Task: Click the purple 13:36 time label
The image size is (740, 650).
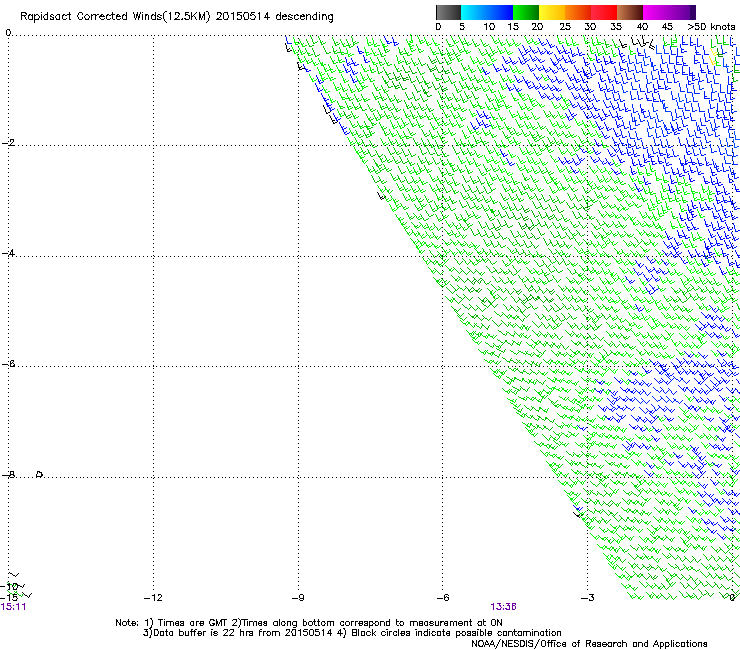Action: [x=503, y=607]
